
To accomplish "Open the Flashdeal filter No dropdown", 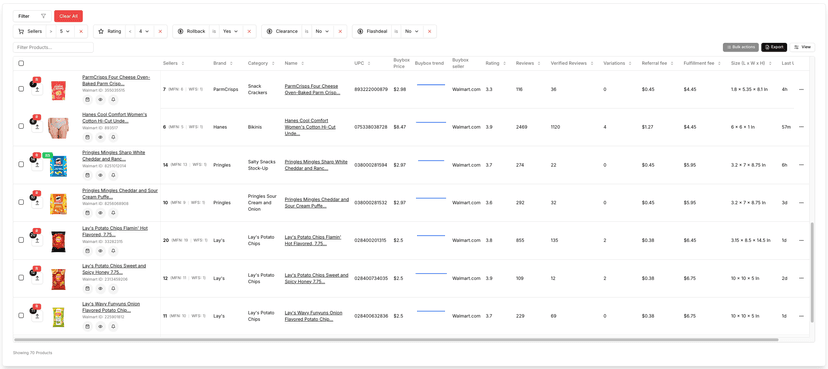I will [411, 32].
